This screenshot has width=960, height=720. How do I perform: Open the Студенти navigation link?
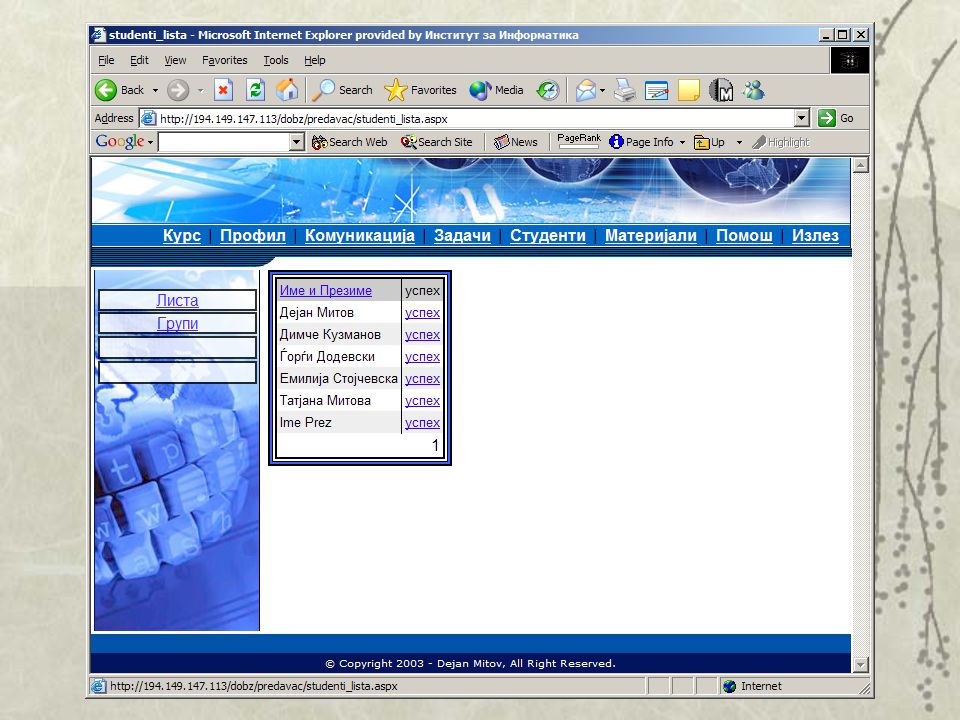point(548,236)
